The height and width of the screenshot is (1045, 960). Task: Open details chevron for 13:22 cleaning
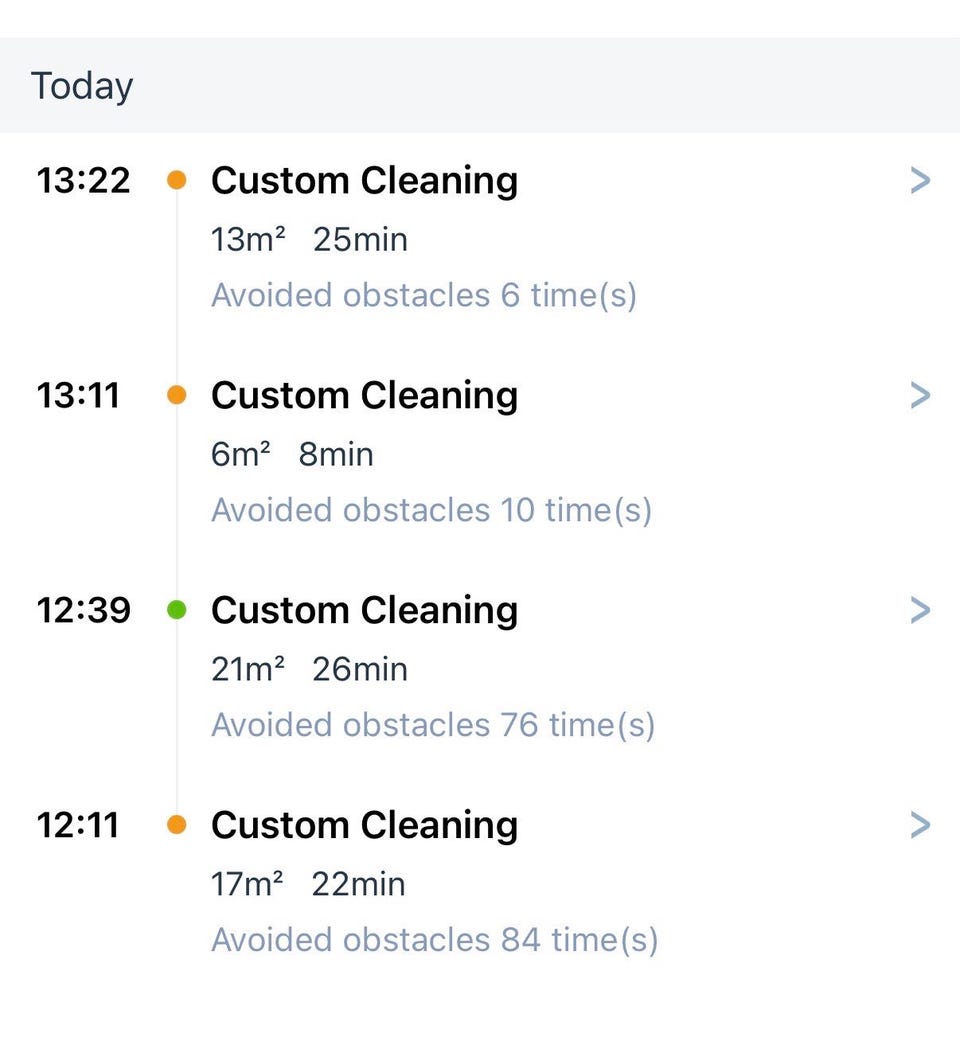(x=920, y=181)
